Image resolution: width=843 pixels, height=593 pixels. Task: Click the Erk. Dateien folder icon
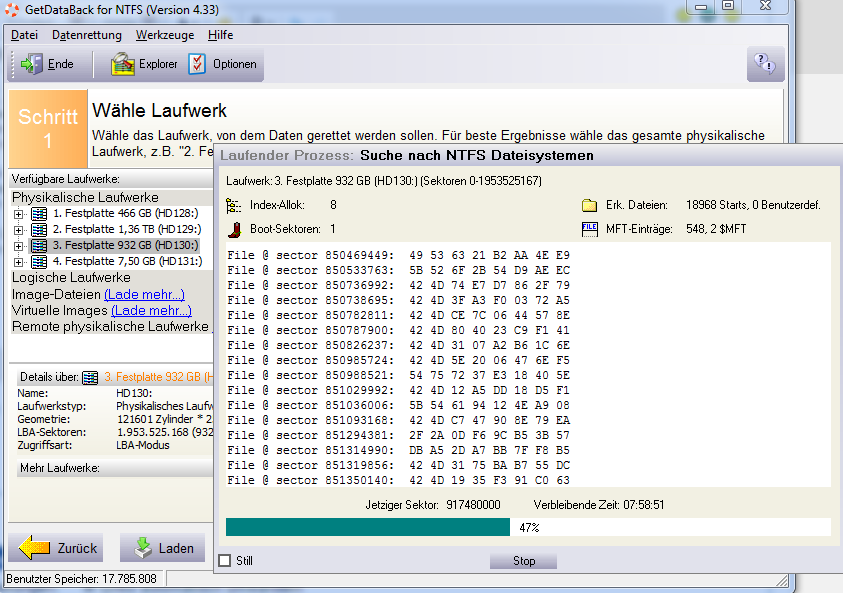589,205
